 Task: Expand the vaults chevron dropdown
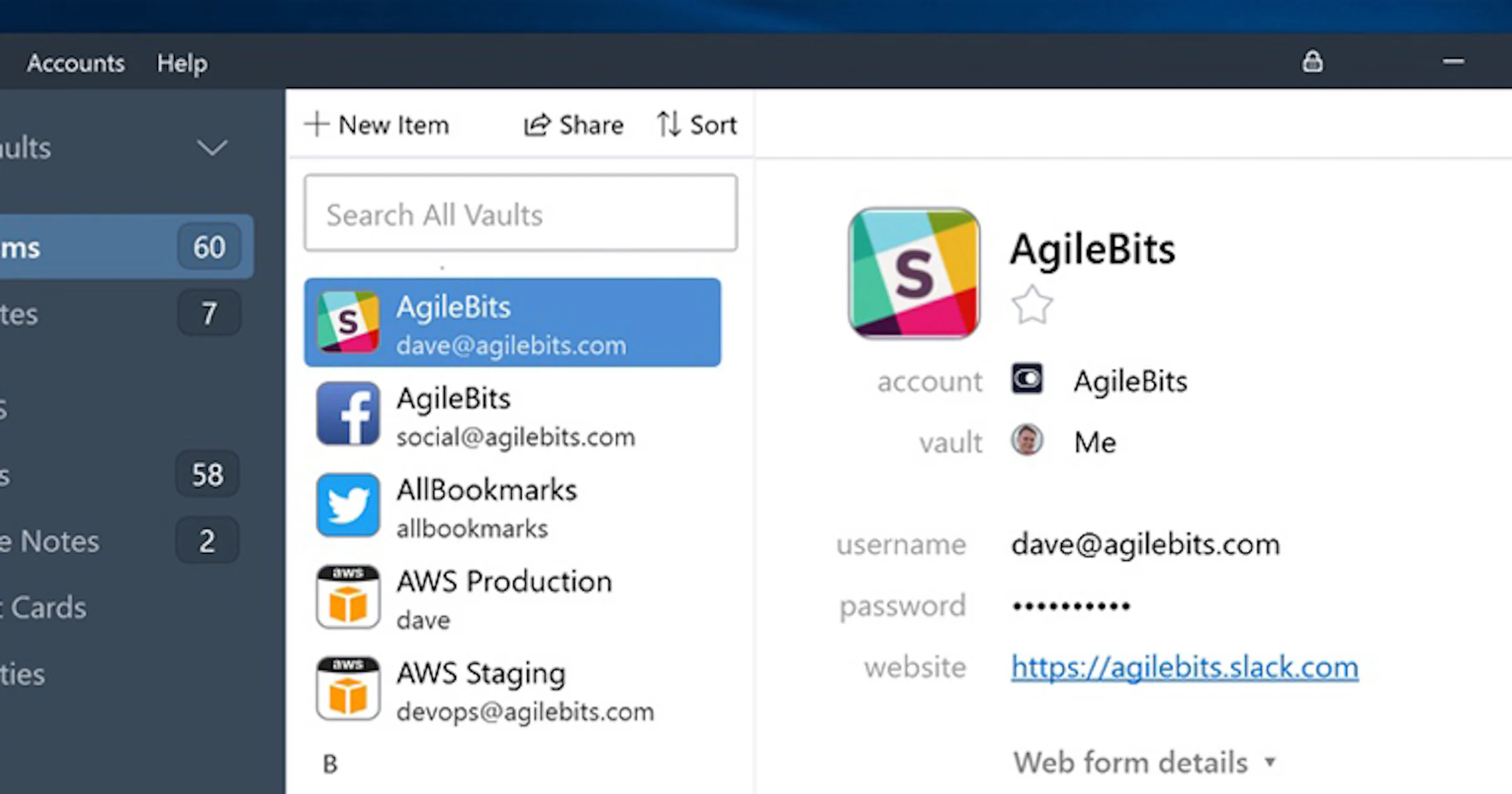(x=212, y=147)
